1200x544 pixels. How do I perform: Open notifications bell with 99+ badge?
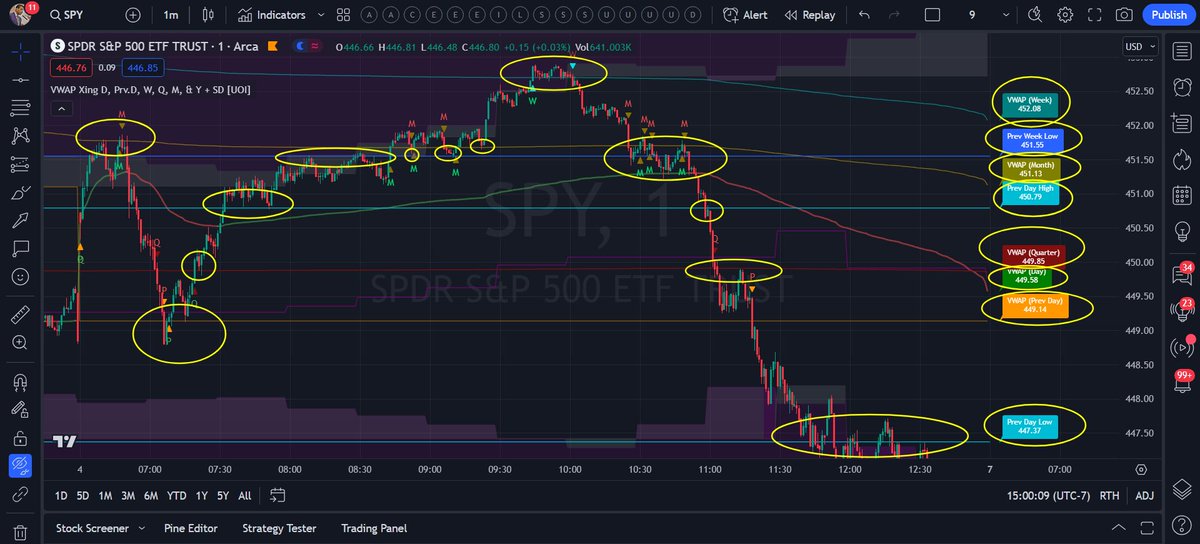(x=1181, y=383)
